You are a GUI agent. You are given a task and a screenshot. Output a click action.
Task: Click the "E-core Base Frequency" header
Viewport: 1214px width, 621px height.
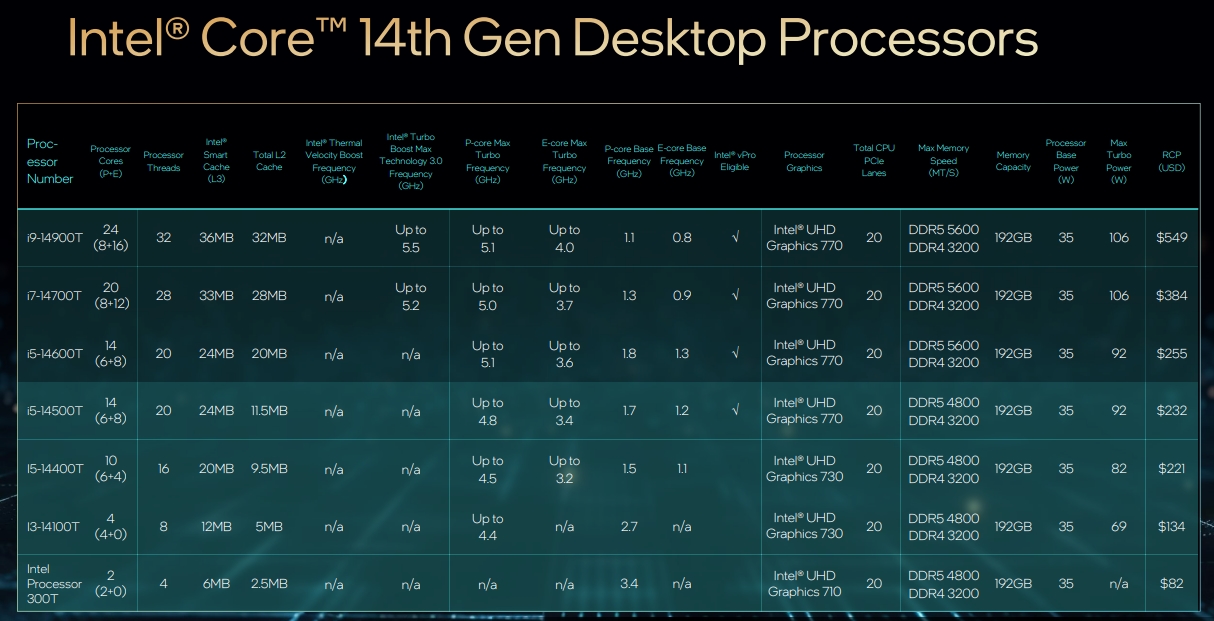pyautogui.click(x=682, y=161)
